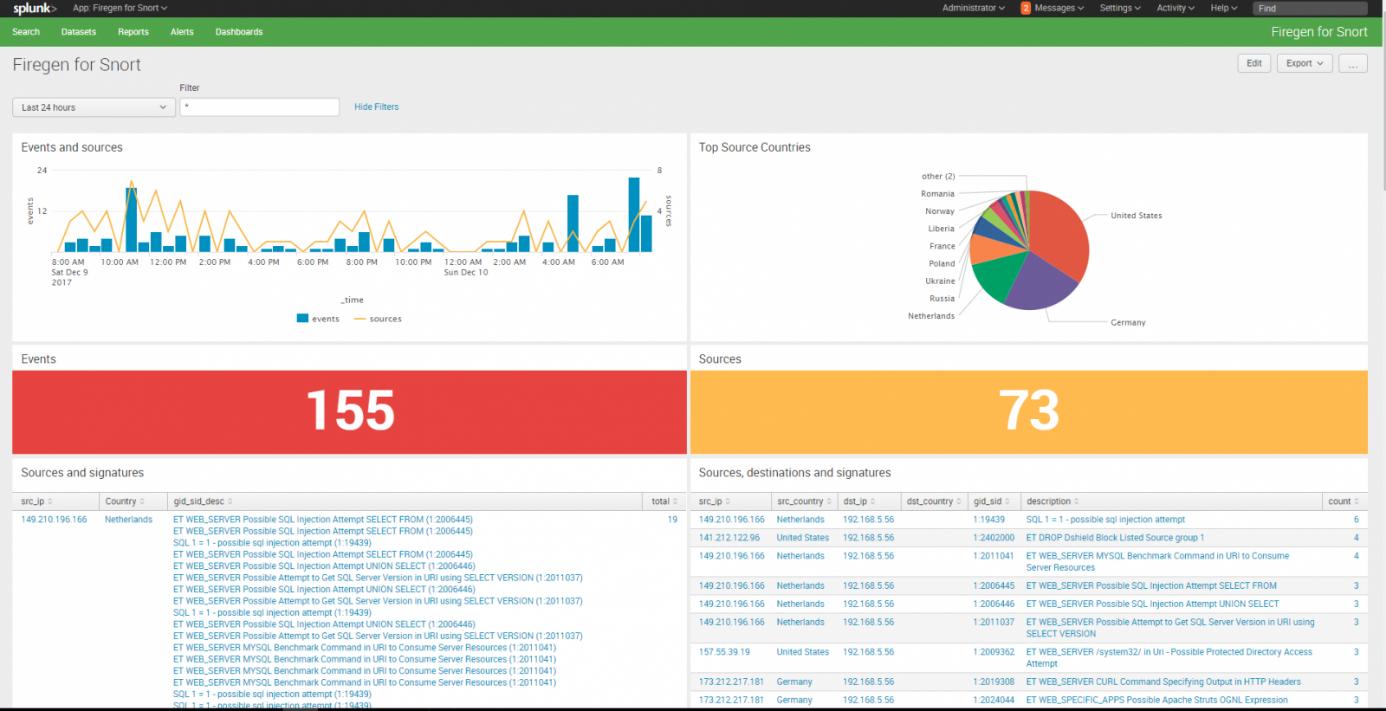Screen dimensions: 1386x711
Task: Click the Edit dashboard button
Action: (x=1254, y=63)
